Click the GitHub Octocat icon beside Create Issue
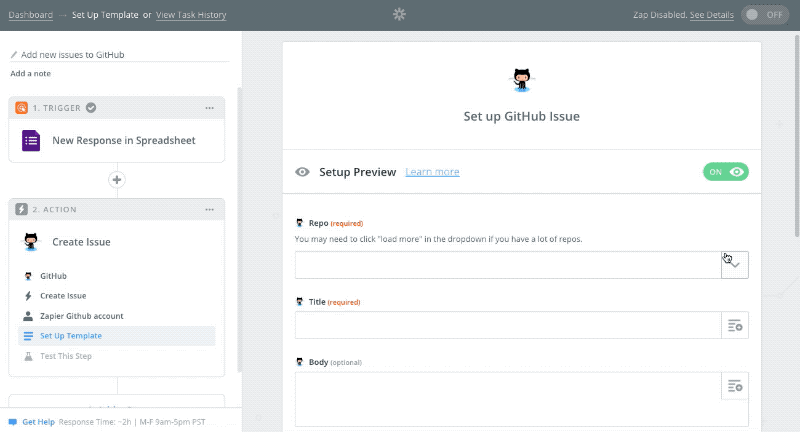This screenshot has width=800, height=432. [31, 242]
